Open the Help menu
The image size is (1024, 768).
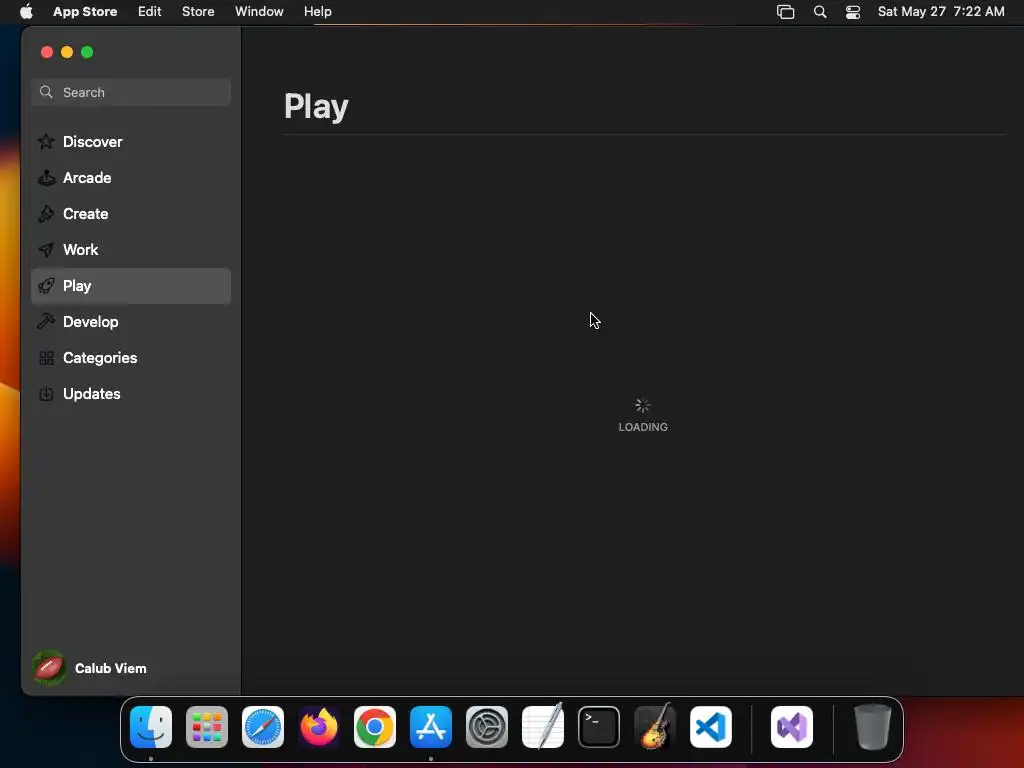coord(317,12)
